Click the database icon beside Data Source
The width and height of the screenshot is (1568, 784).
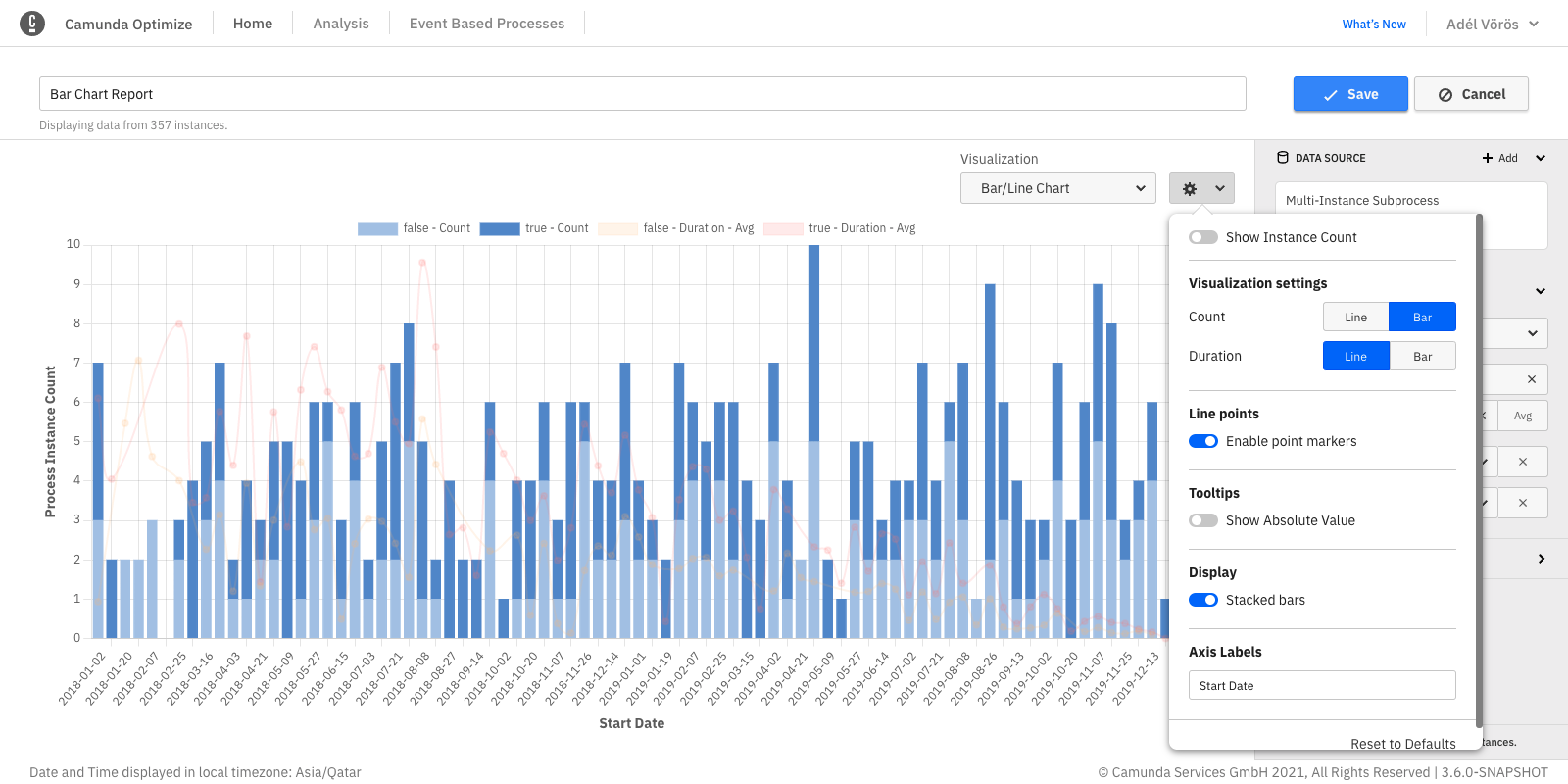click(1283, 158)
